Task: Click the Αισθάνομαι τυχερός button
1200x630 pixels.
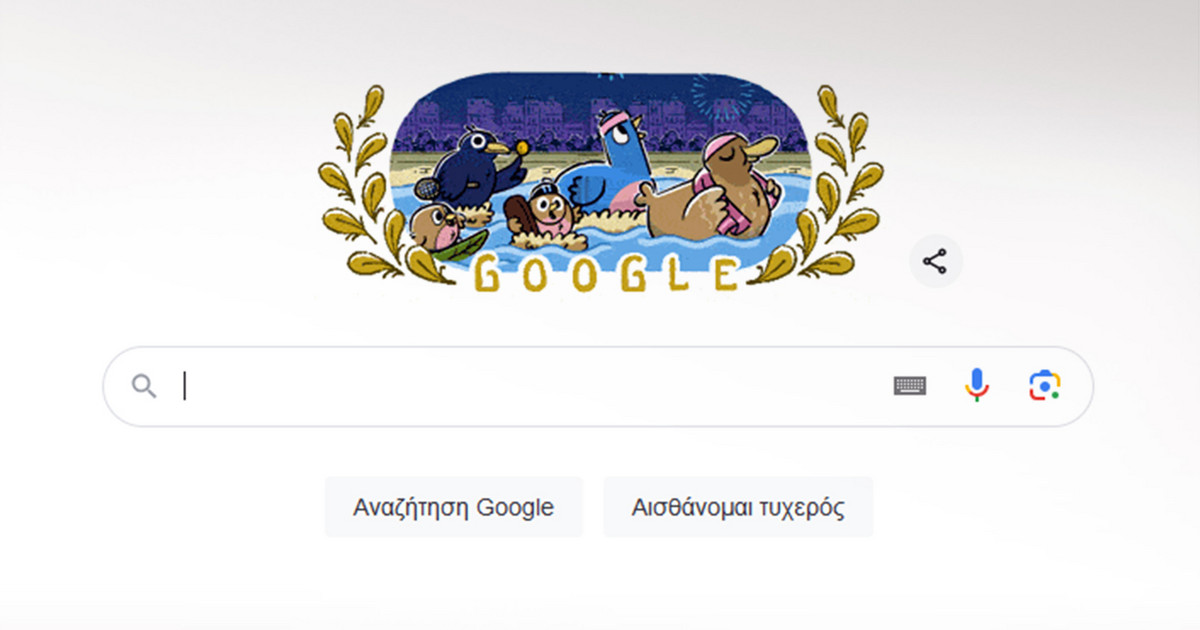Action: point(738,507)
